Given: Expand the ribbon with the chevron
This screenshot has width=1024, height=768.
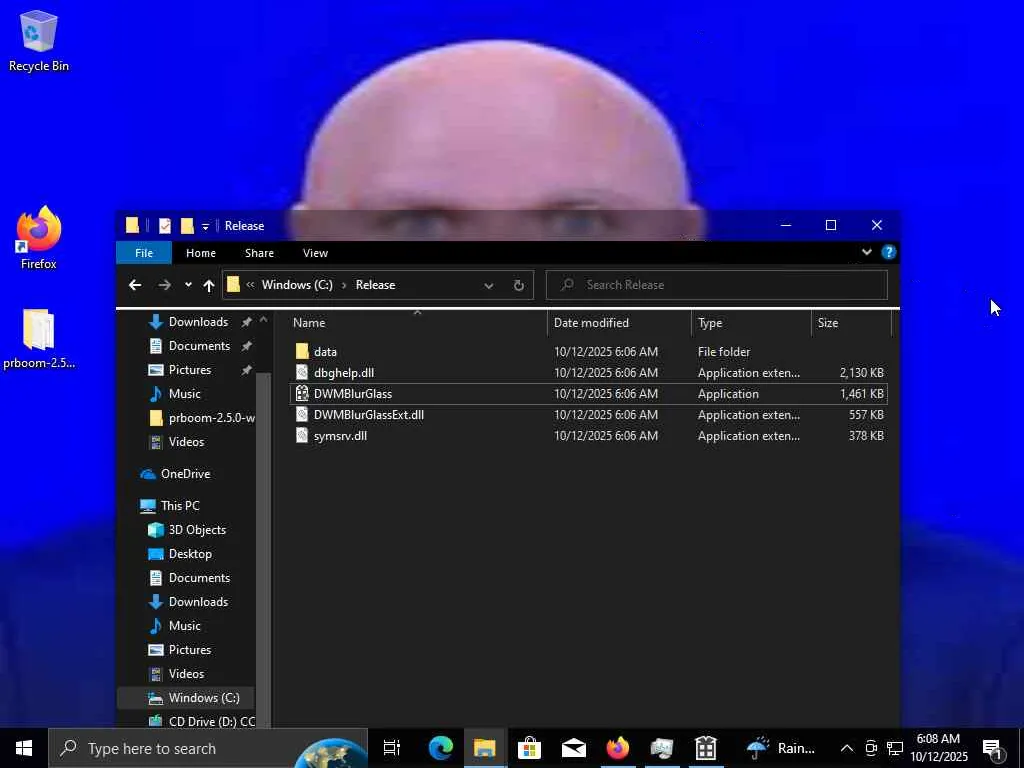Looking at the screenshot, I should coord(867,252).
